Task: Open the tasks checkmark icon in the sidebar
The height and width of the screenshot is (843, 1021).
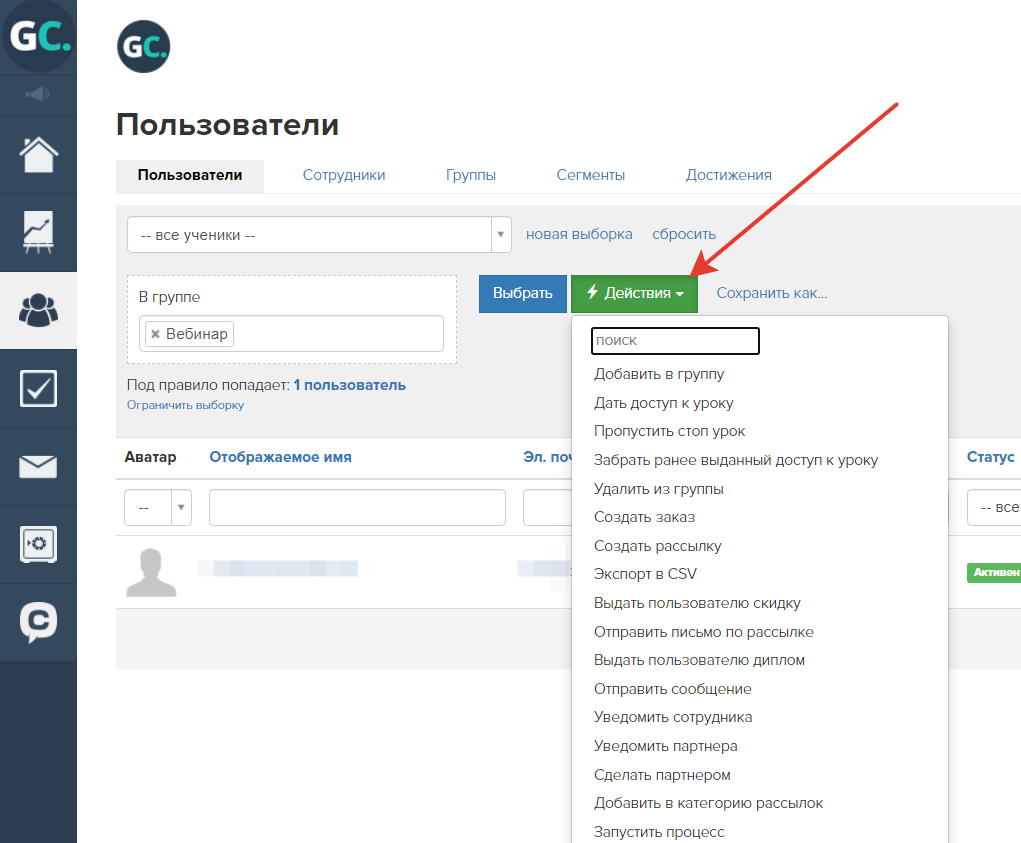Action: tap(38, 389)
